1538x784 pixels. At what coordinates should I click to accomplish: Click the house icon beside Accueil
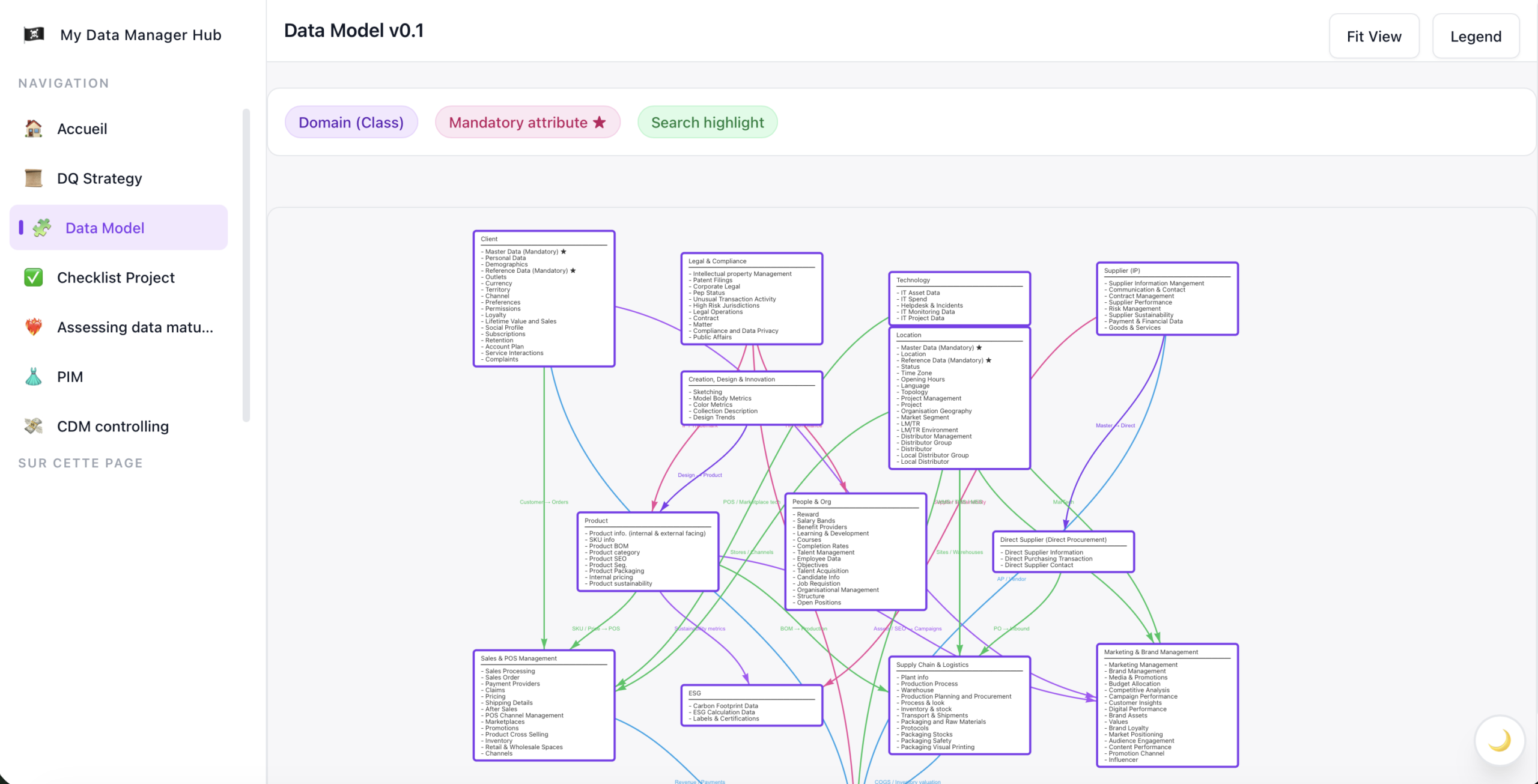click(x=34, y=129)
